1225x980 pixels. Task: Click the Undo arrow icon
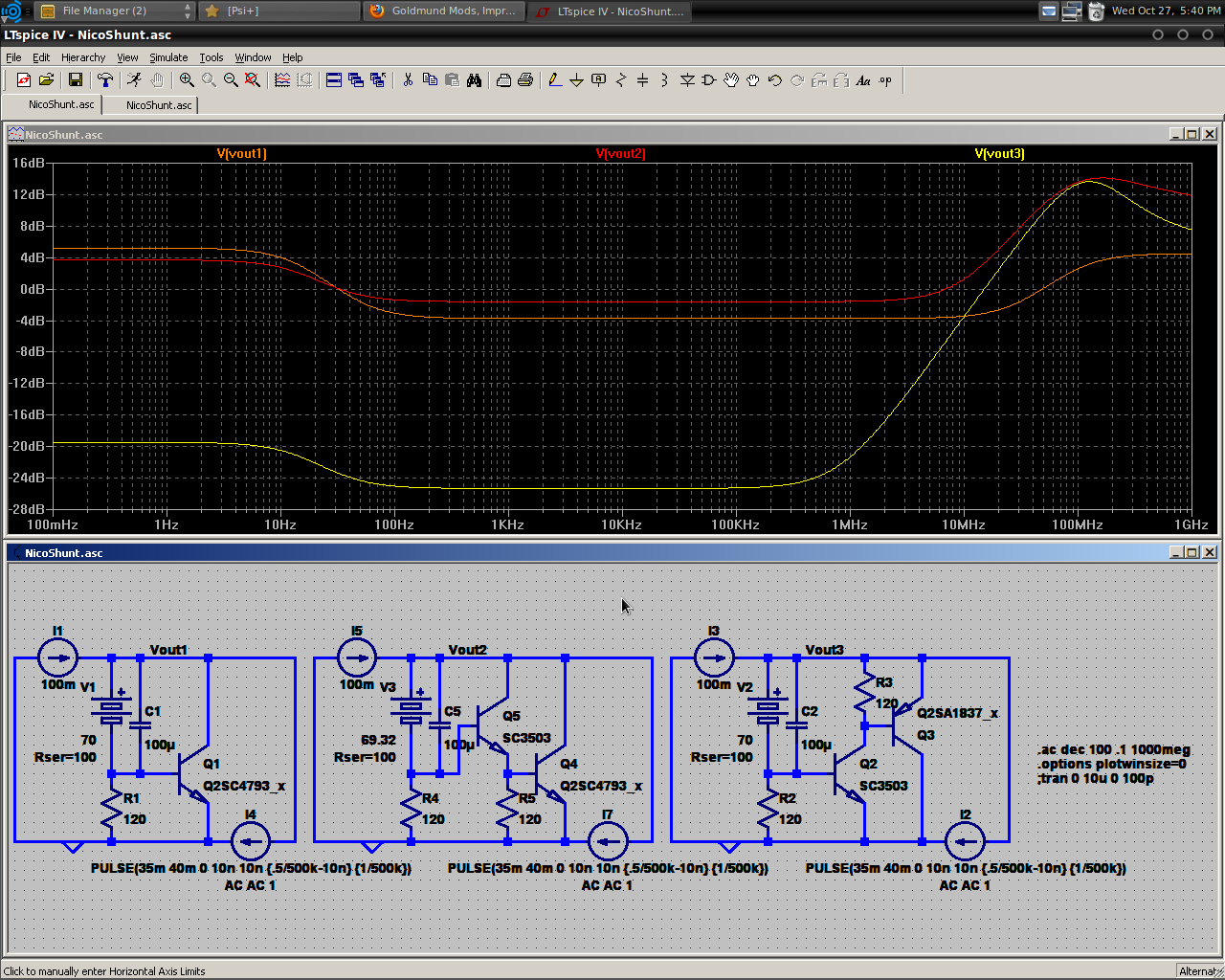(775, 80)
